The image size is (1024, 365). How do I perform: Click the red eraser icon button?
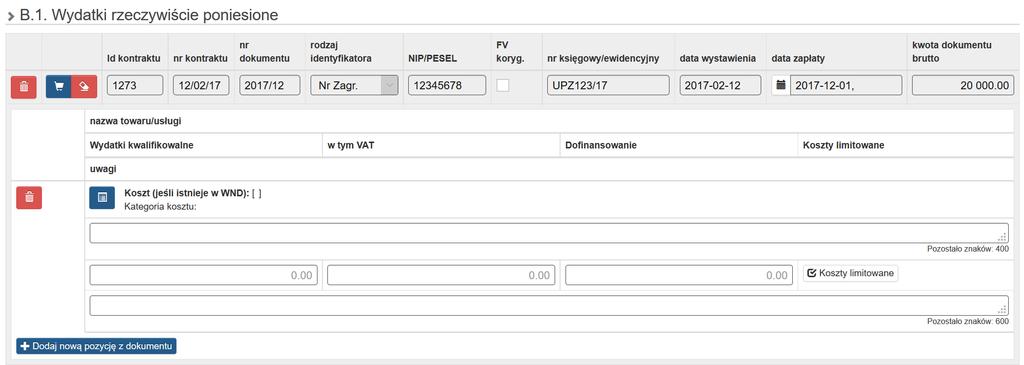point(84,87)
